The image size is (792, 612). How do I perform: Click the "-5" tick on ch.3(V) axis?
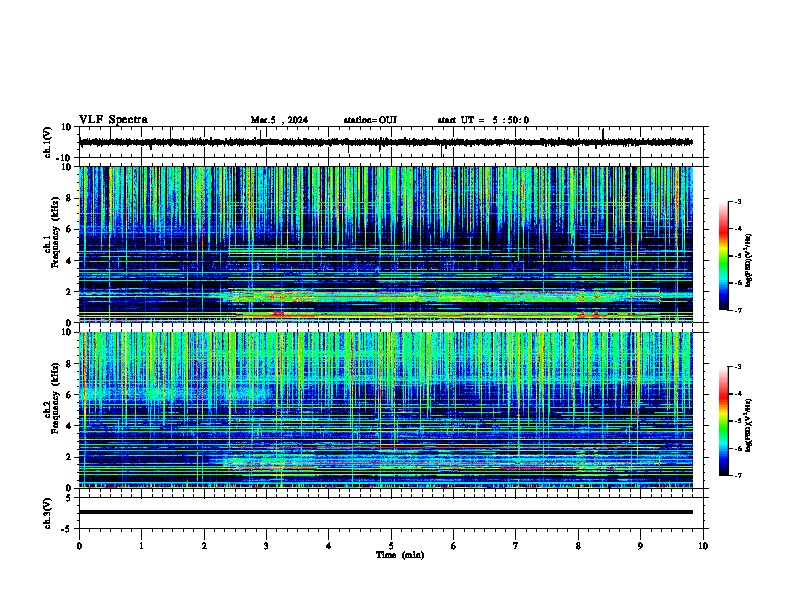[67, 529]
